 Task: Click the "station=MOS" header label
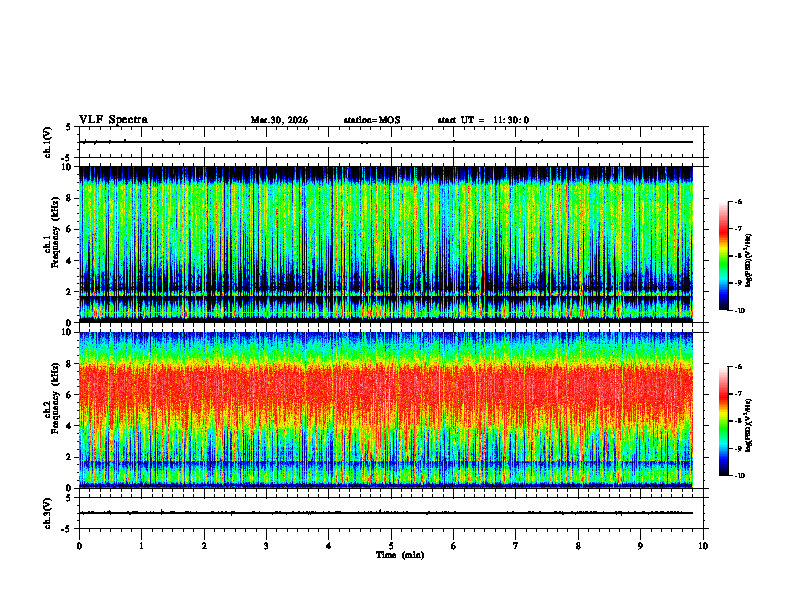click(x=372, y=120)
